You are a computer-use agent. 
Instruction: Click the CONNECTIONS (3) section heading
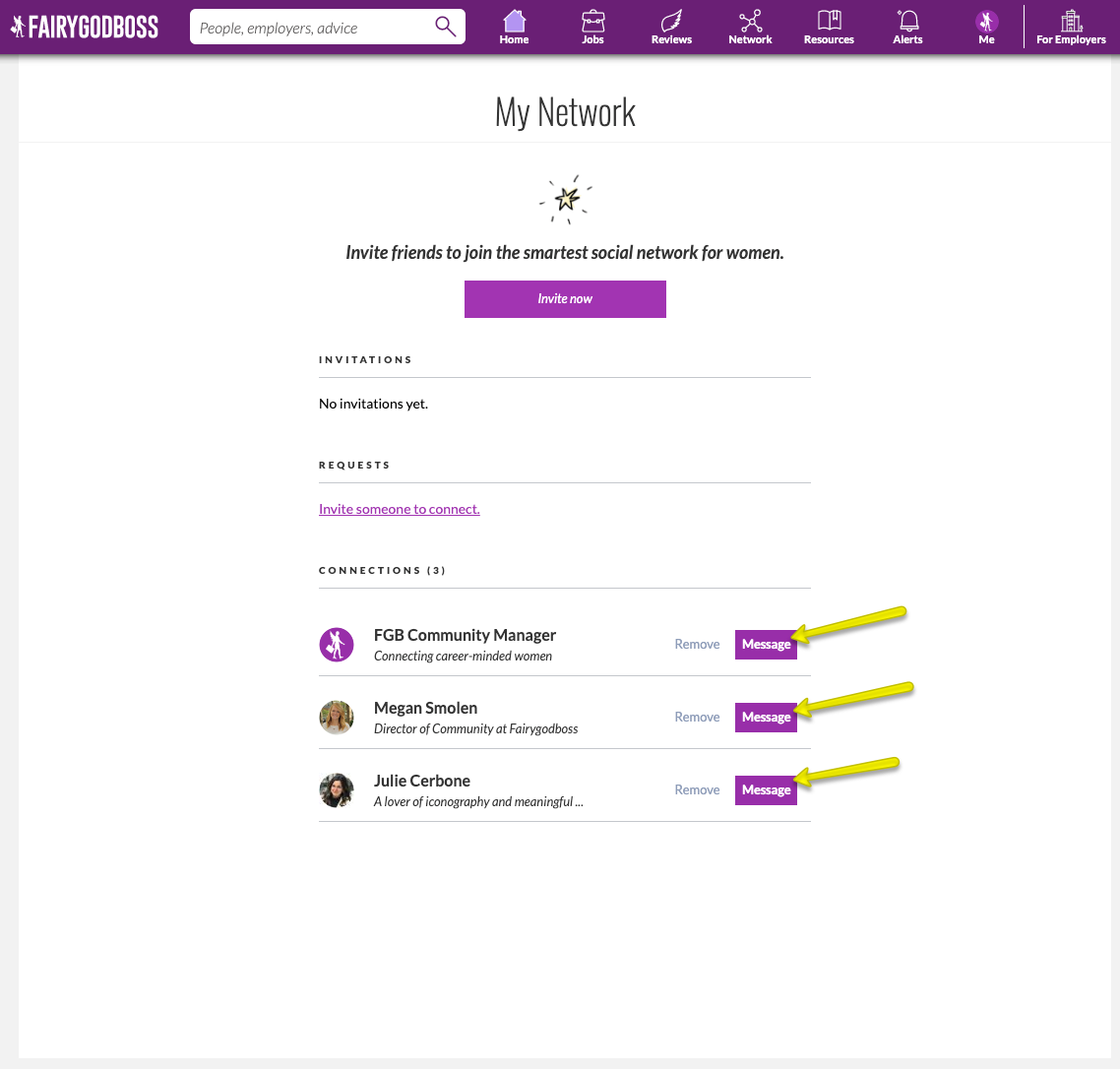pyautogui.click(x=382, y=570)
